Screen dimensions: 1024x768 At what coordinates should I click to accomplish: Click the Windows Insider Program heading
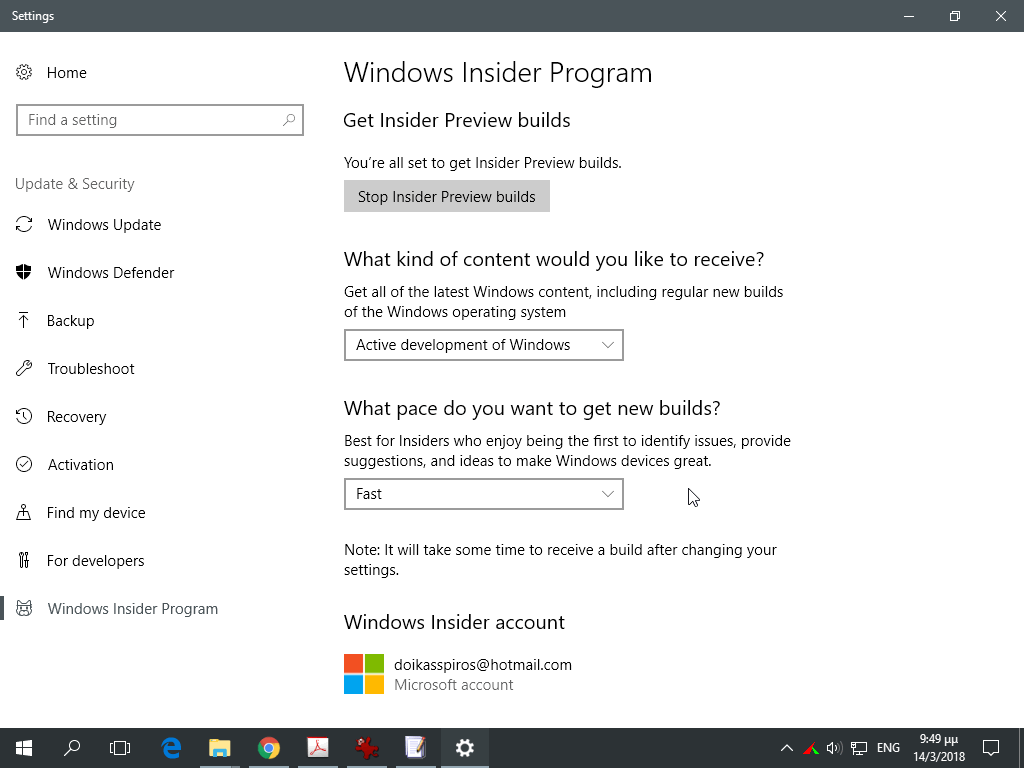click(498, 72)
